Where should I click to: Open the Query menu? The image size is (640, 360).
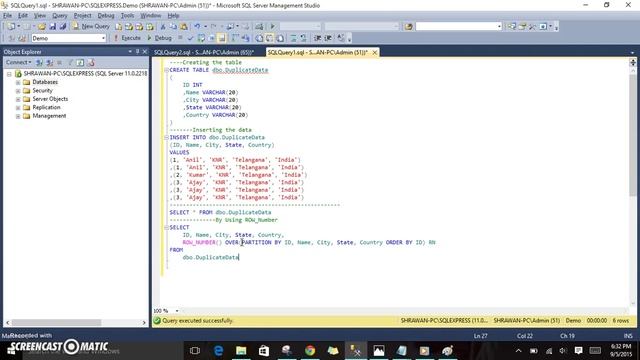coord(60,16)
